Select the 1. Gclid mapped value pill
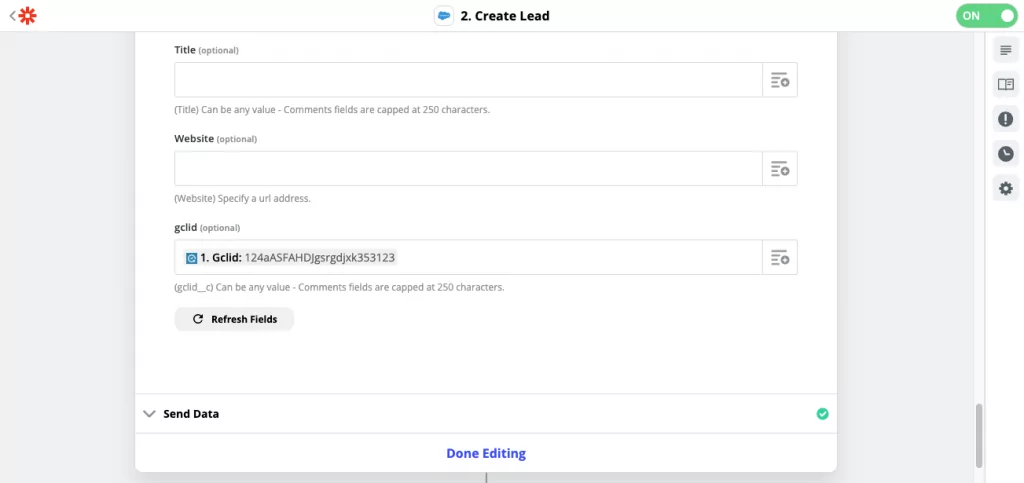 pyautogui.click(x=291, y=258)
